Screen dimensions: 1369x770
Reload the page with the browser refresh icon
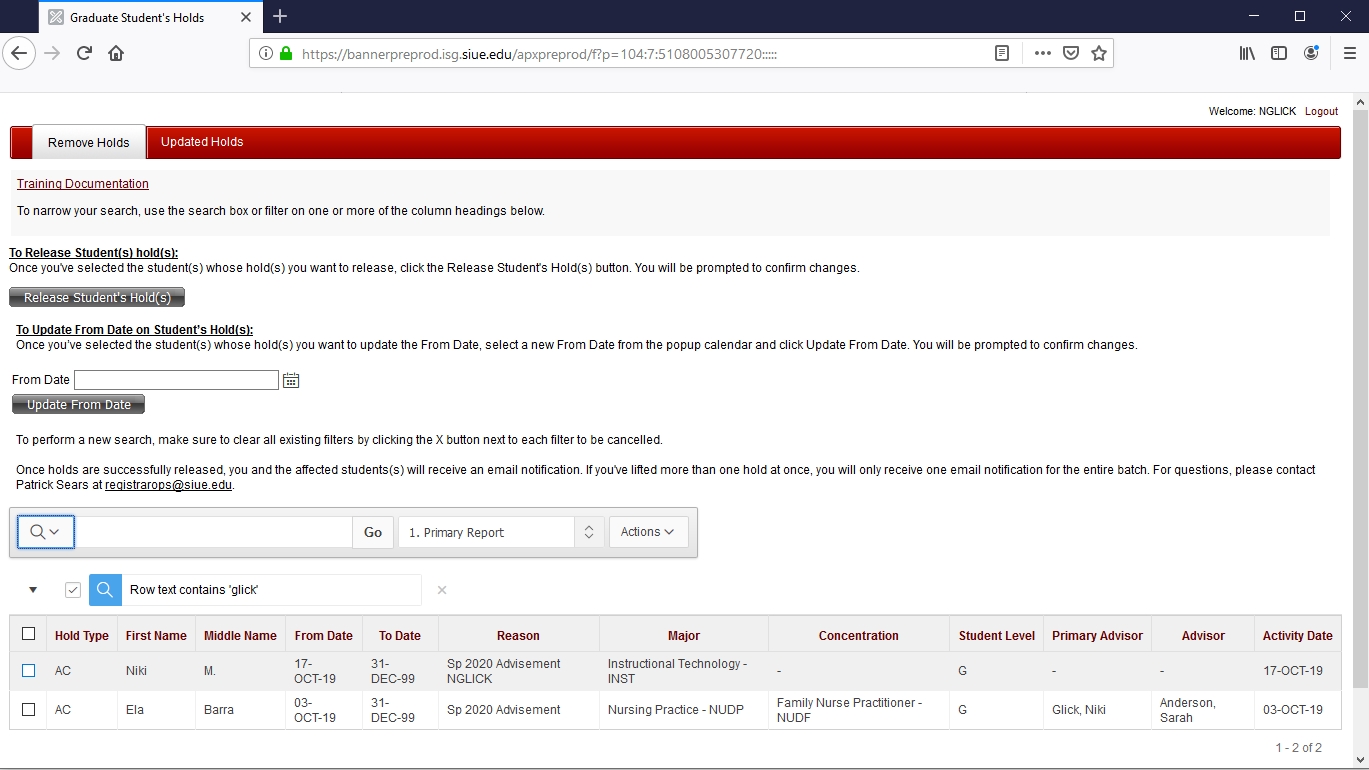pos(84,53)
